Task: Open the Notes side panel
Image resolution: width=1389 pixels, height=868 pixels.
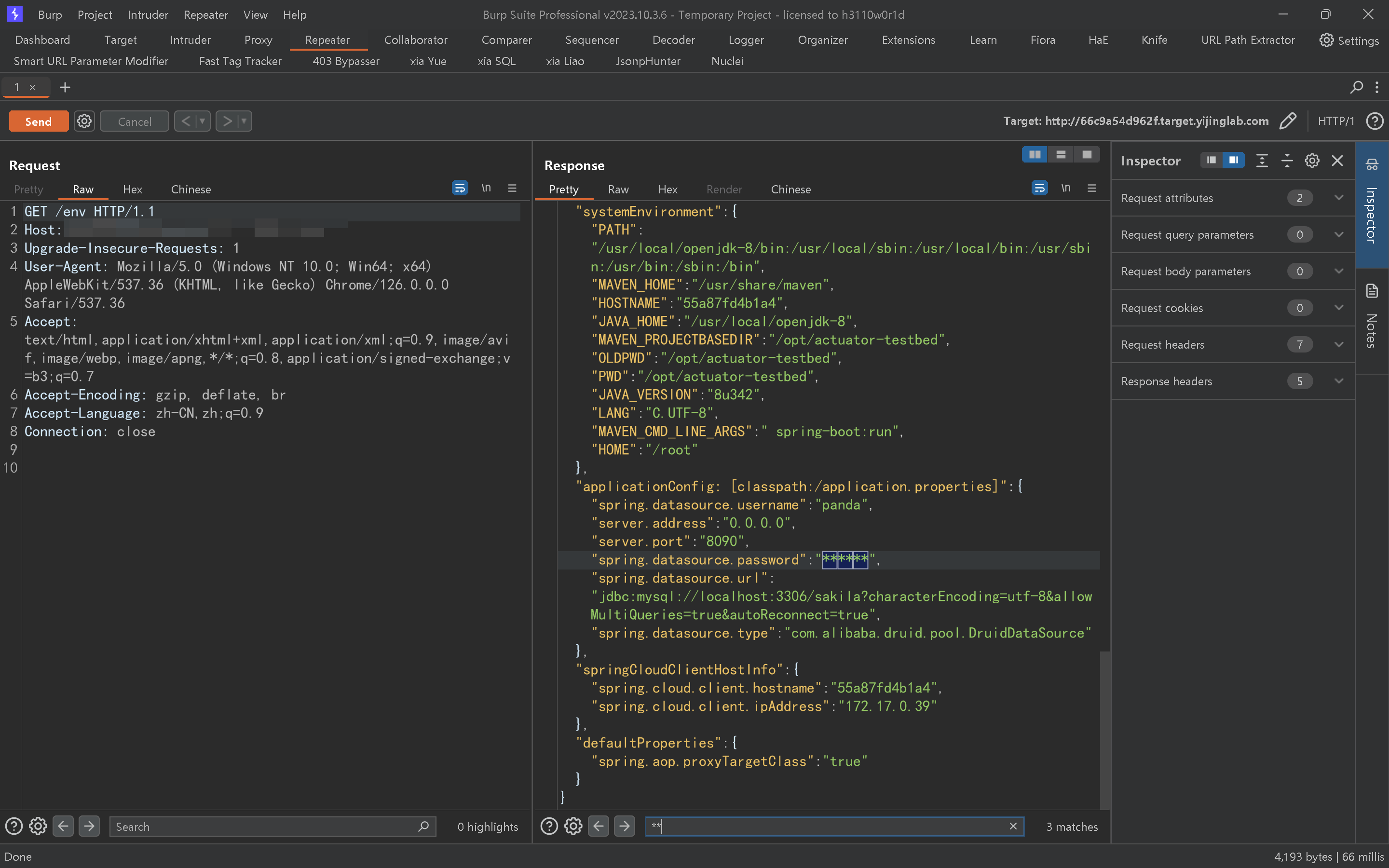Action: point(1372,316)
